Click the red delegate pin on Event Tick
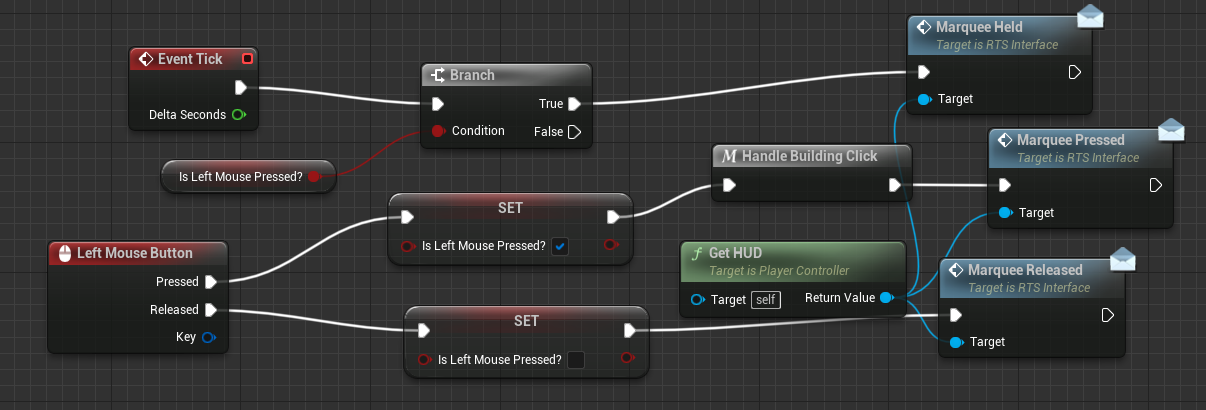The image size is (1206, 410). (x=247, y=59)
